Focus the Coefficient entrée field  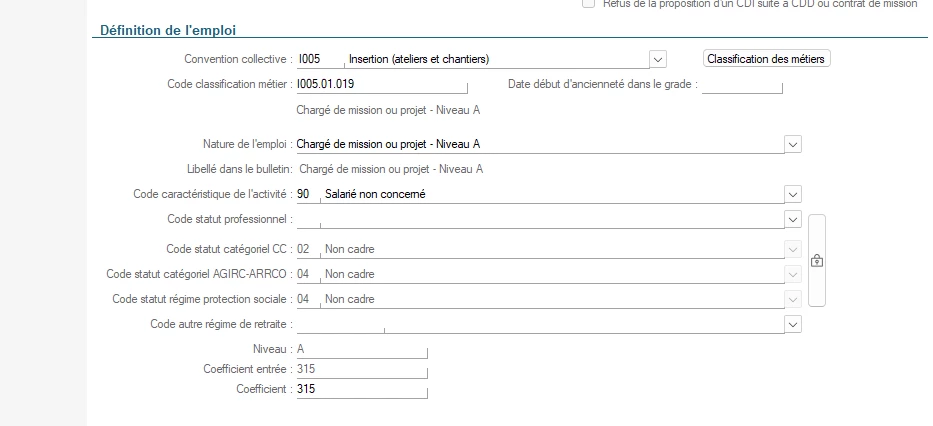coord(361,369)
